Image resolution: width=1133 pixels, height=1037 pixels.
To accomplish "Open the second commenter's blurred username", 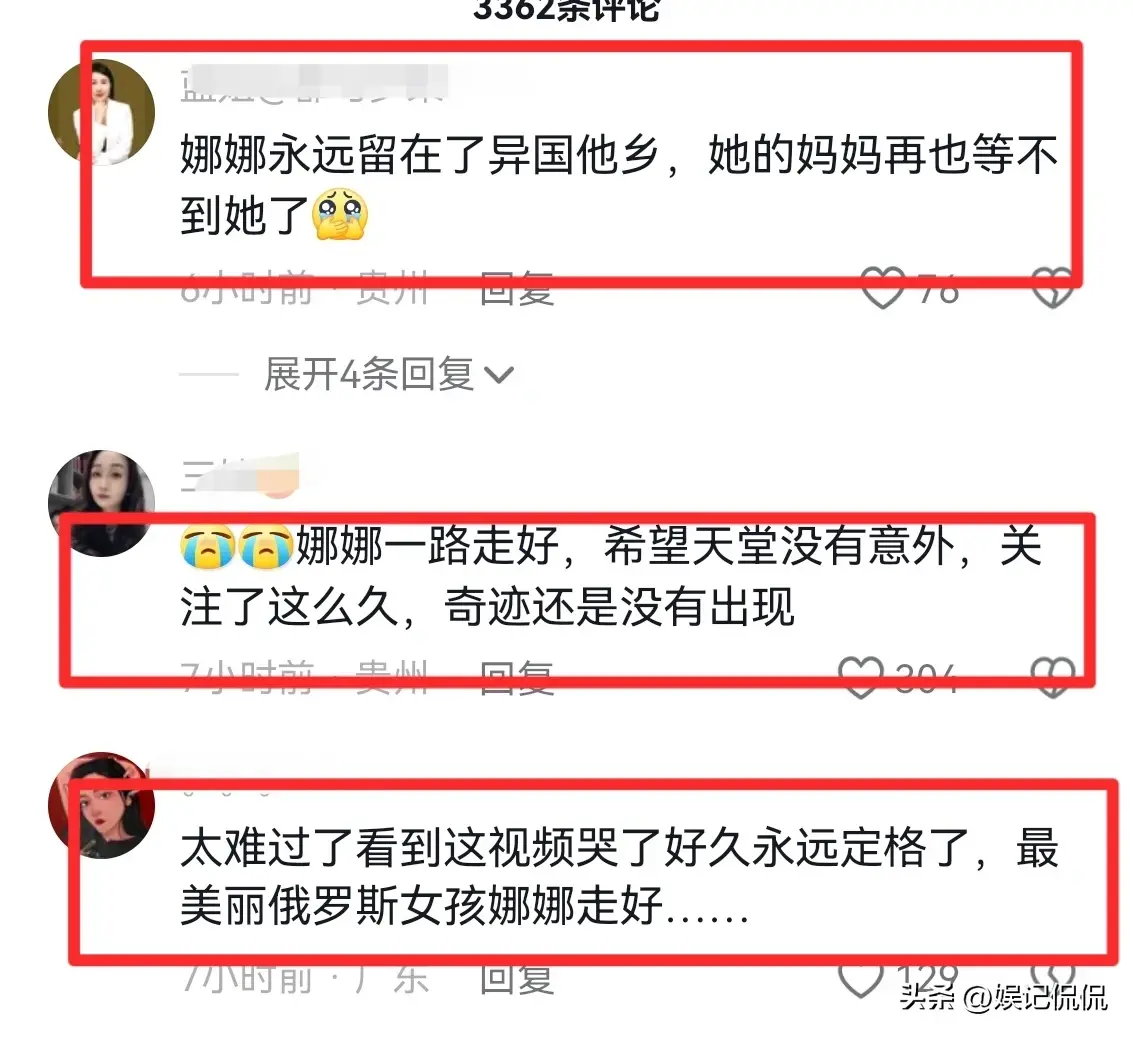I will click(x=239, y=474).
